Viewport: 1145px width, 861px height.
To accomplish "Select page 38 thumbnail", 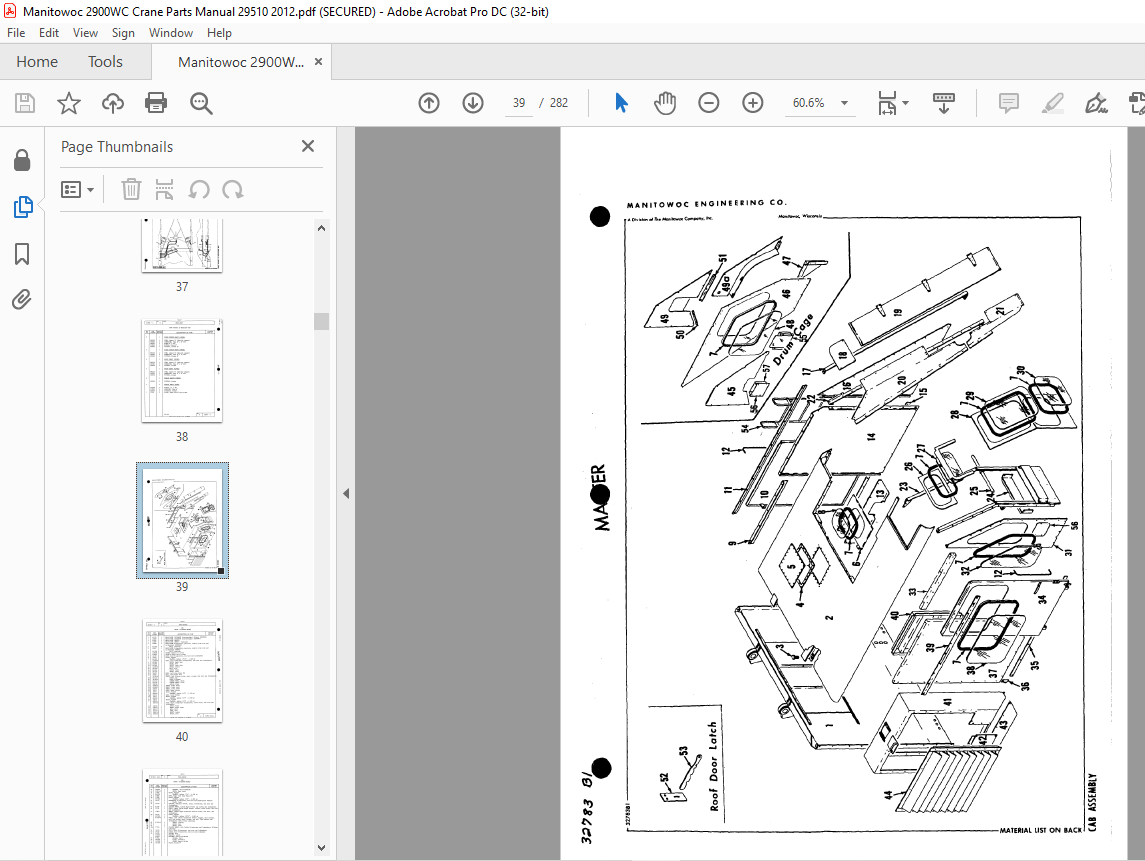I will 182,370.
